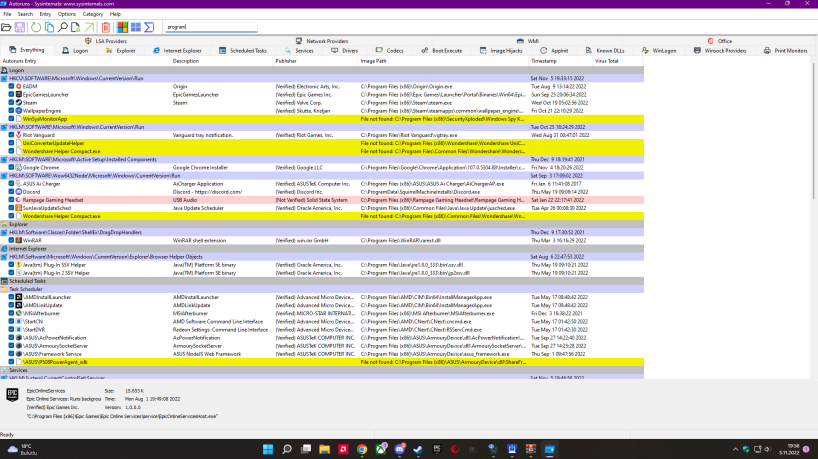Open the File menu
This screenshot has height=459, width=818.
point(7,14)
